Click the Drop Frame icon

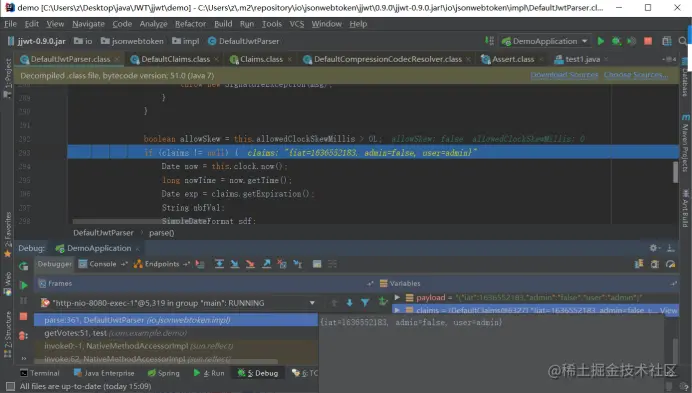point(282,264)
